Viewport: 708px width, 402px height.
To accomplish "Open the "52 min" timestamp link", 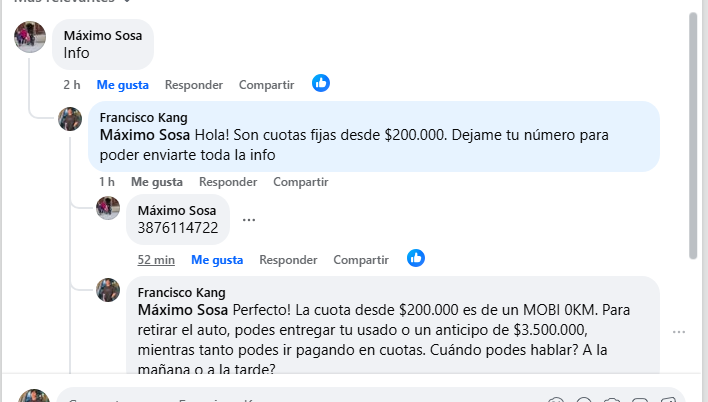I will click(157, 259).
